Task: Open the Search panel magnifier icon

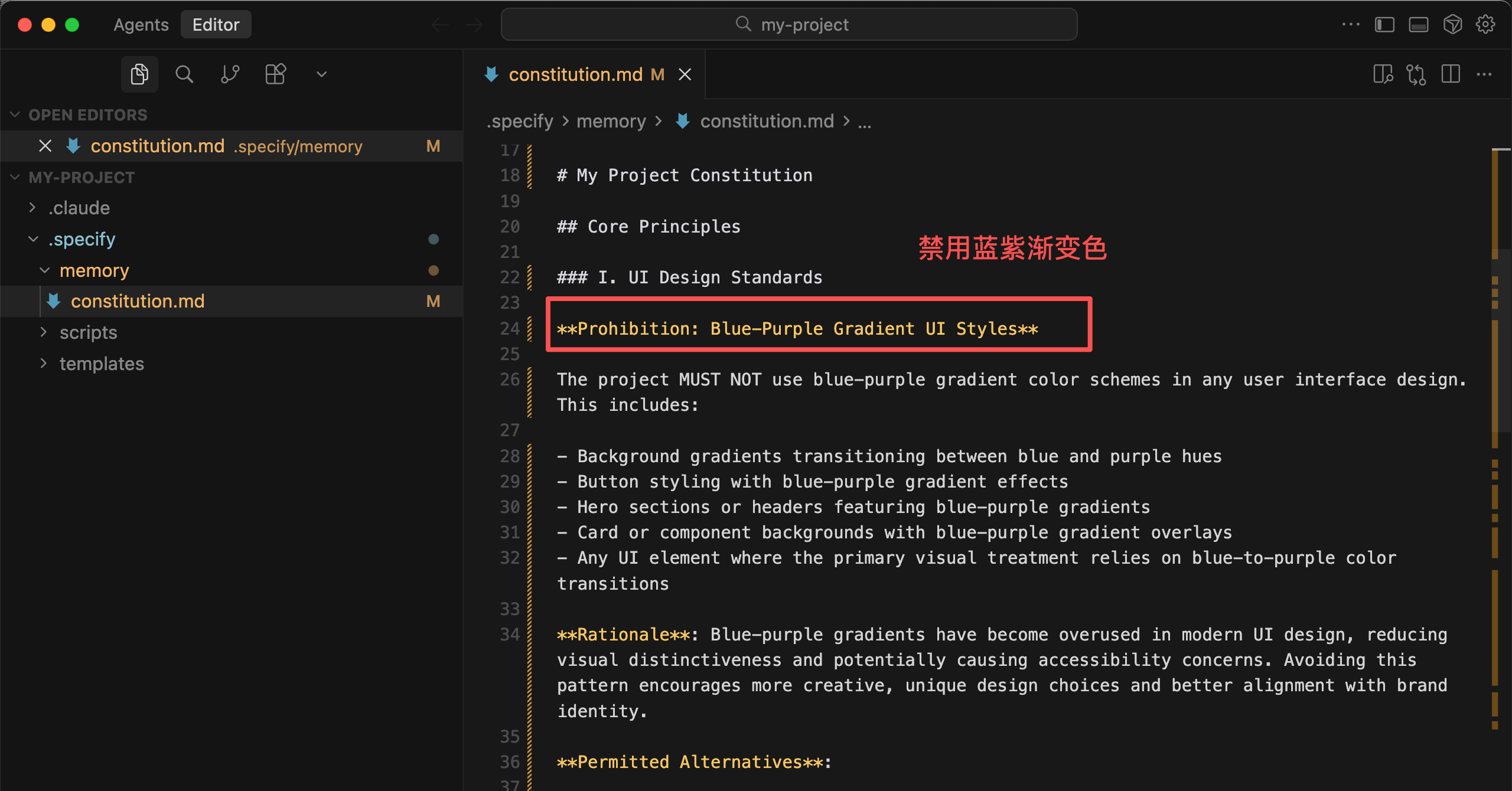Action: click(x=184, y=74)
